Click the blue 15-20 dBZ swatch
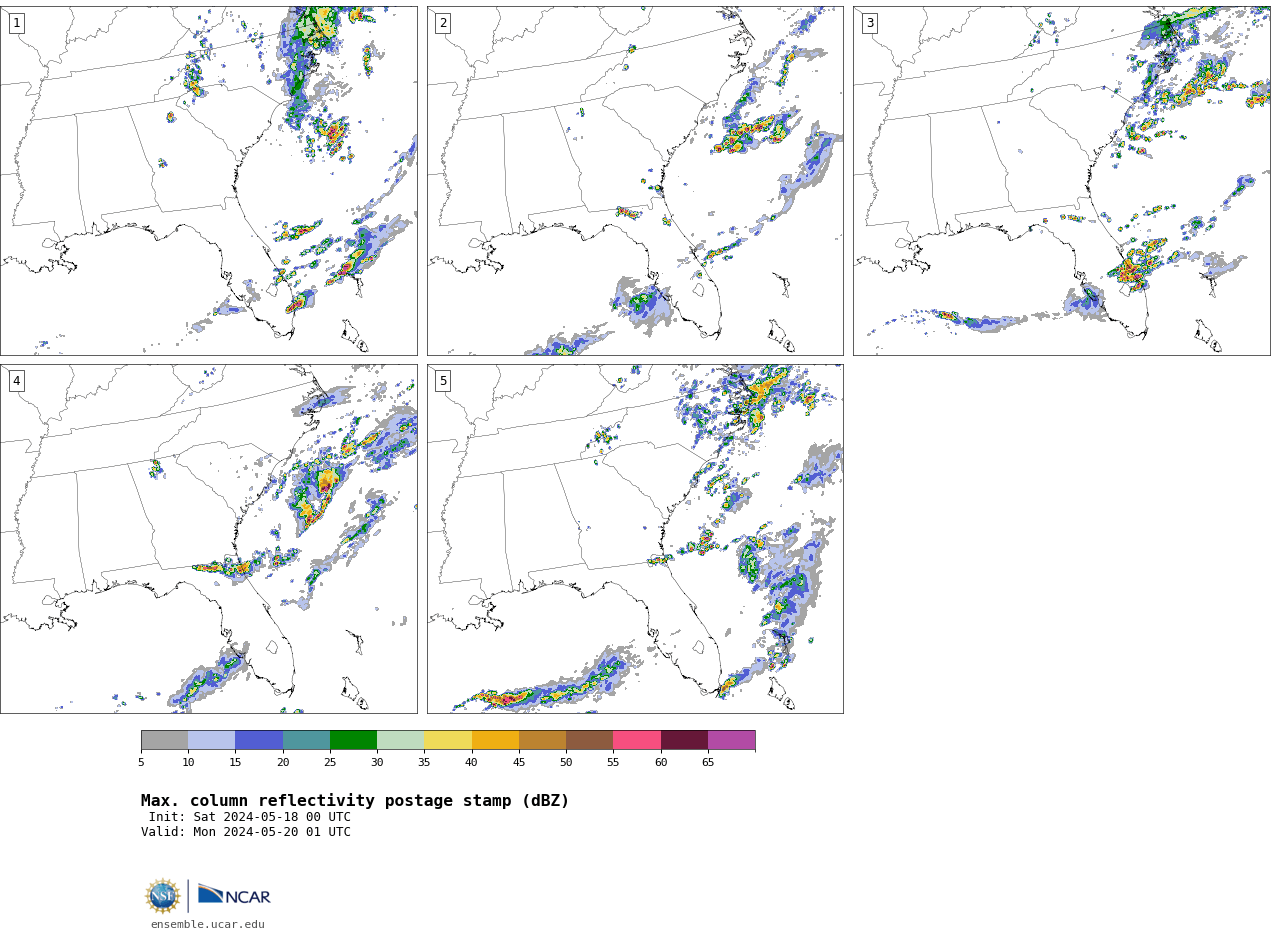Image resolution: width=1280 pixels, height=936 pixels. (x=259, y=740)
